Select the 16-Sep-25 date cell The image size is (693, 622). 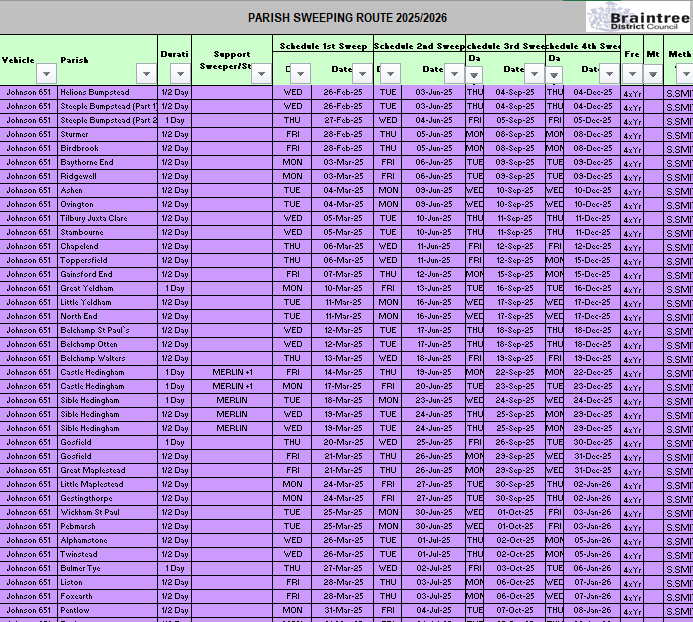coord(515,288)
